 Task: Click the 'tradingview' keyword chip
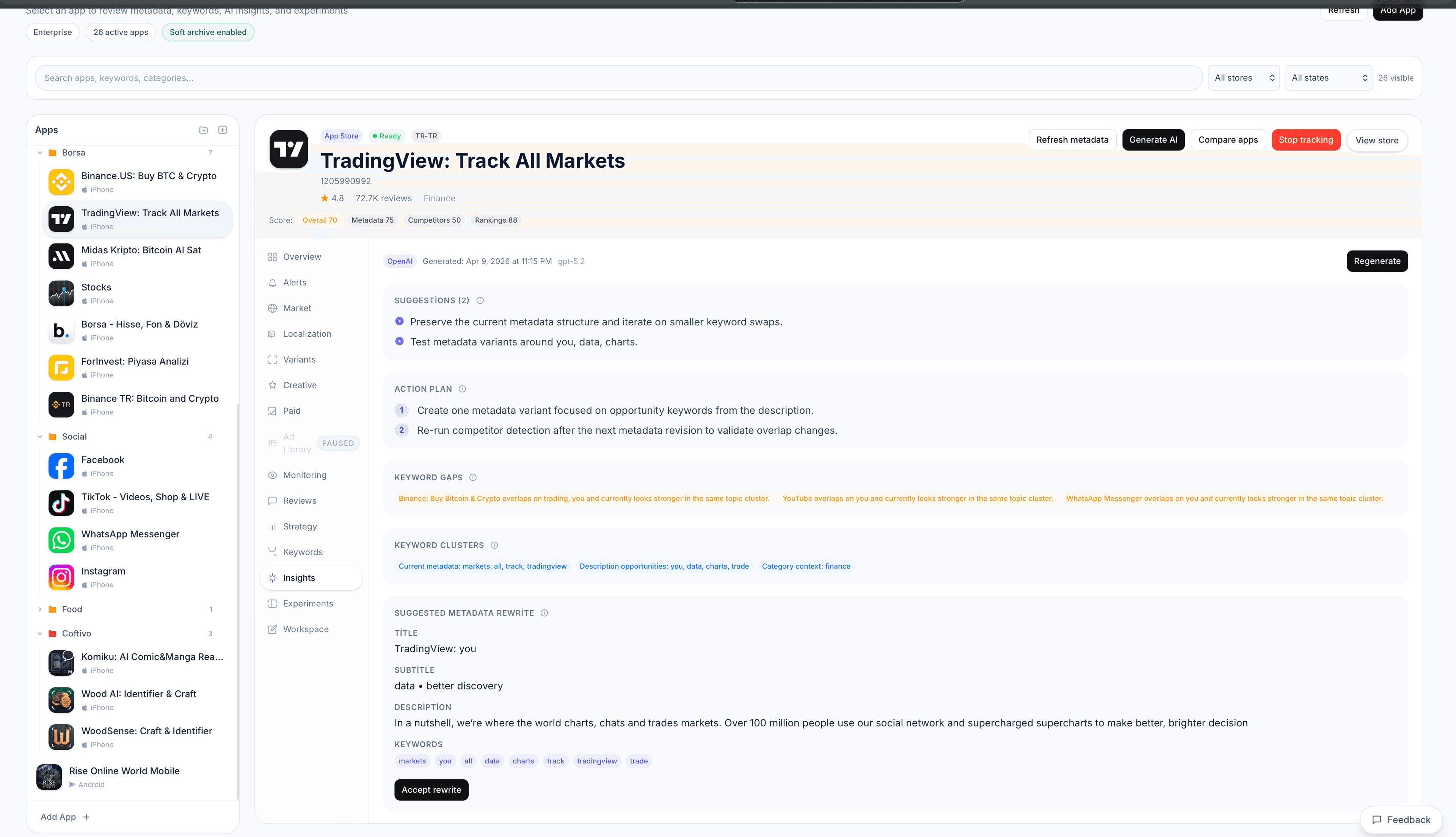(x=596, y=760)
